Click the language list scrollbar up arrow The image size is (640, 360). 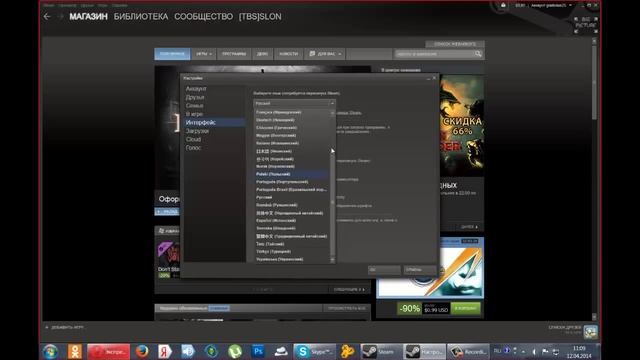(332, 112)
